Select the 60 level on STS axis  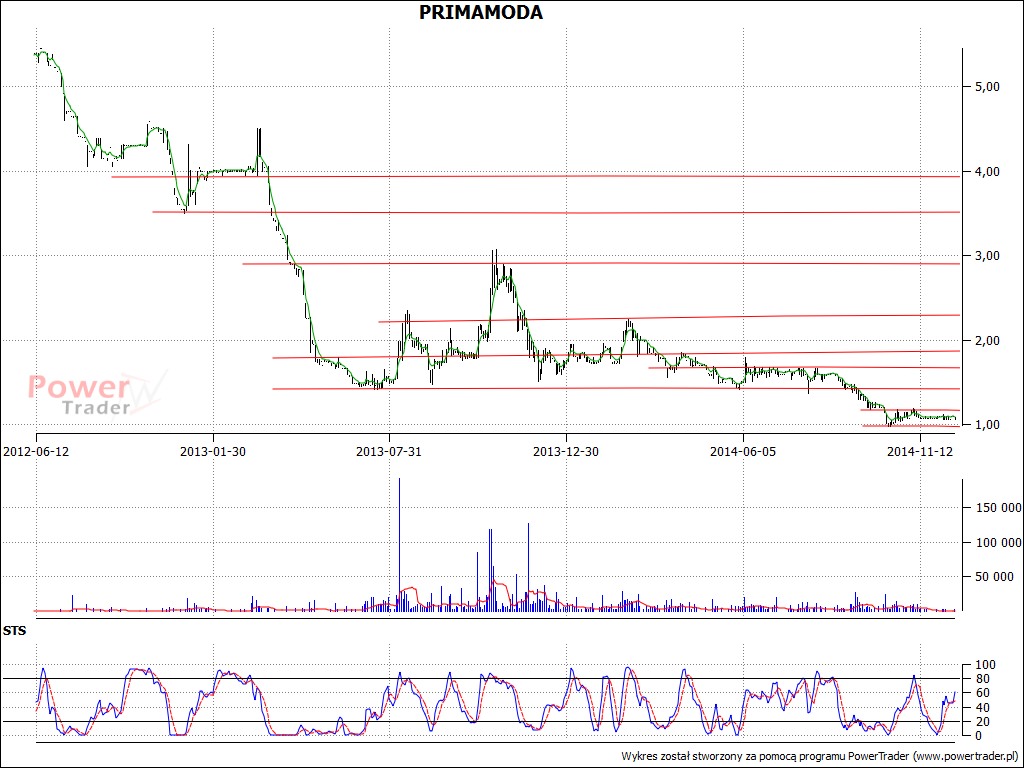(983, 694)
